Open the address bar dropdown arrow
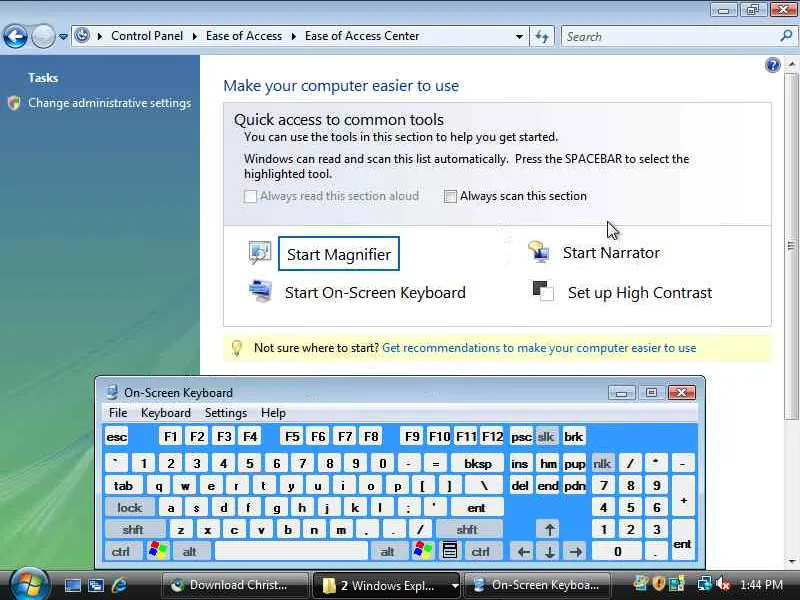The height and width of the screenshot is (600, 800). [x=519, y=37]
